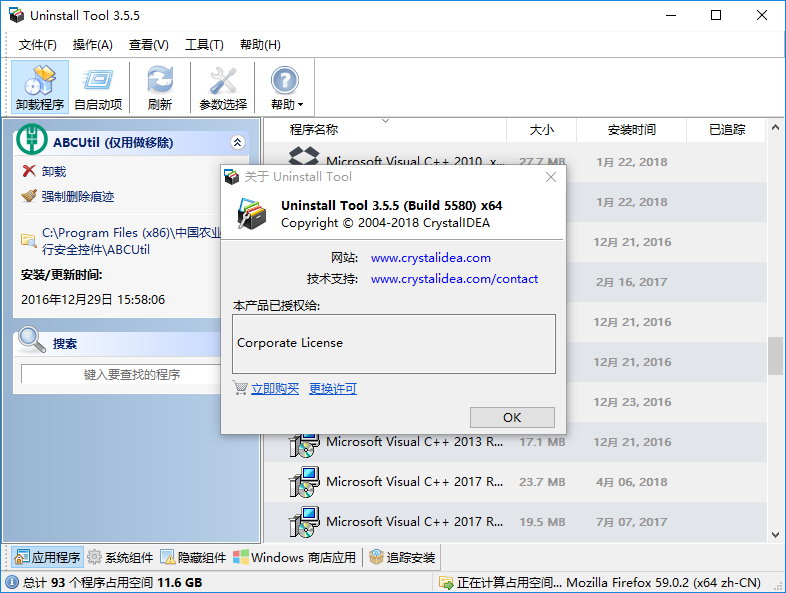Switch to the 应用程序 tab

(x=48, y=557)
